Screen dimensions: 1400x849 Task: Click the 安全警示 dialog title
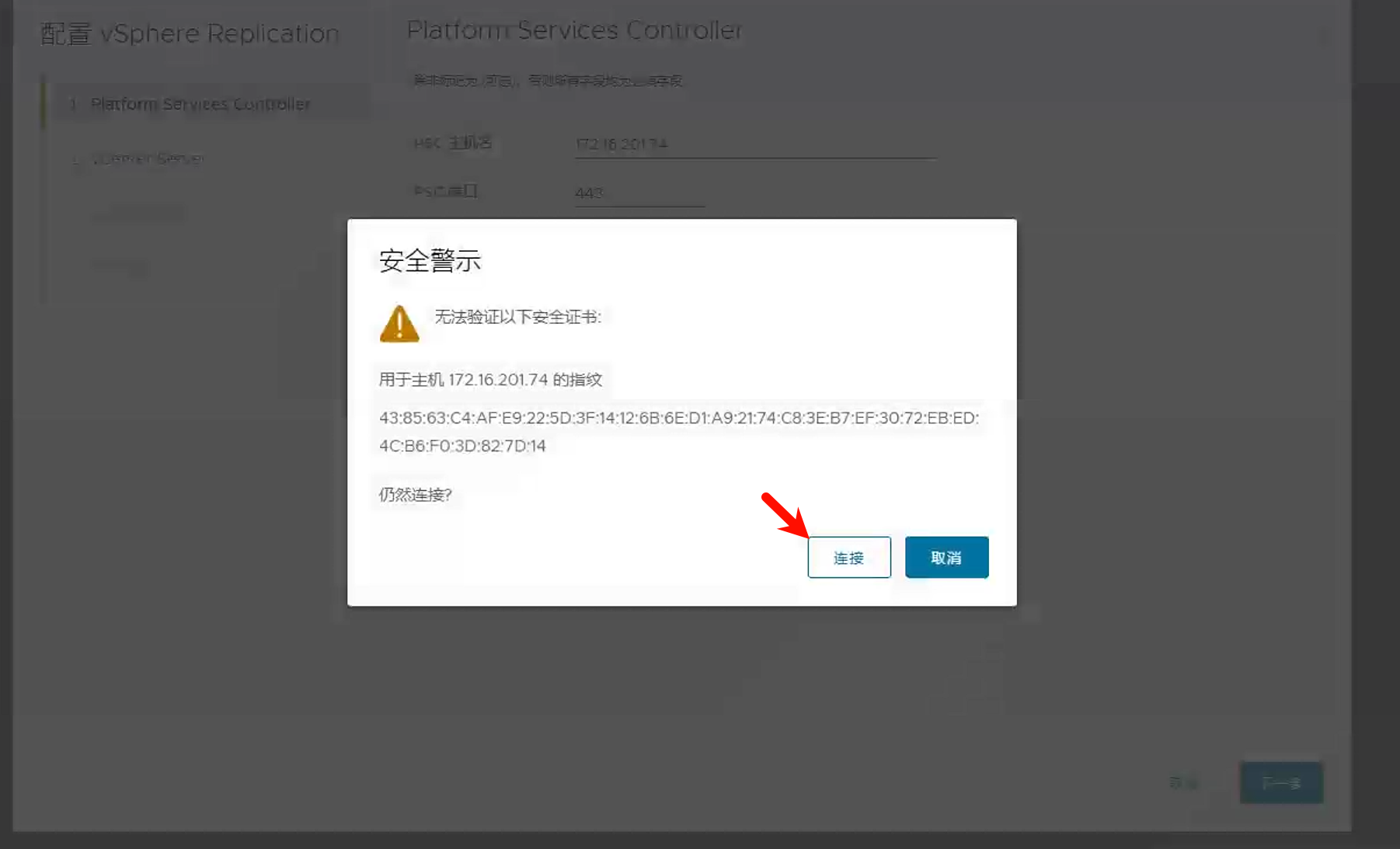(430, 261)
